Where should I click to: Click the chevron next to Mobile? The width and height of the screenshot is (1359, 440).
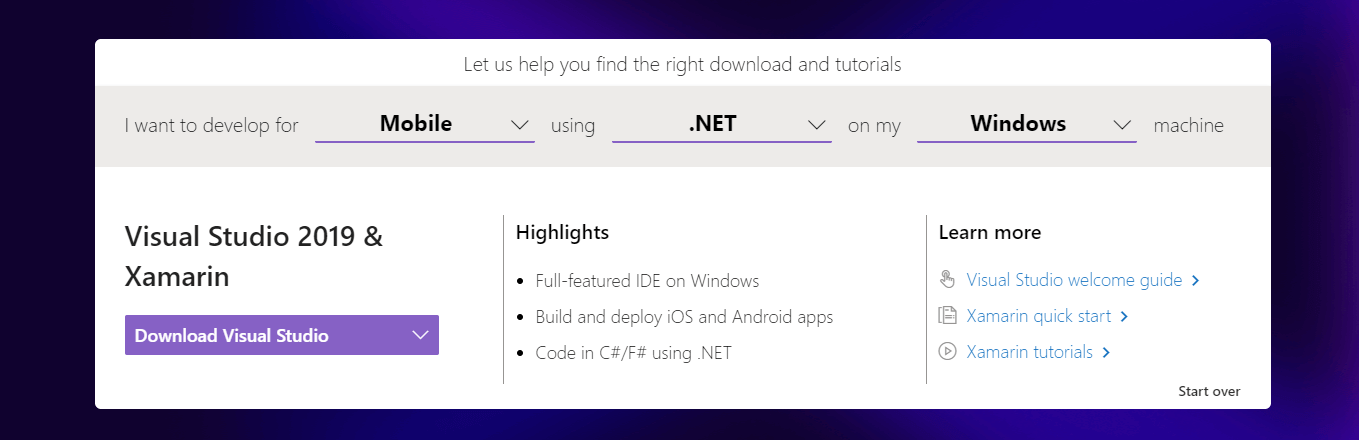(519, 125)
